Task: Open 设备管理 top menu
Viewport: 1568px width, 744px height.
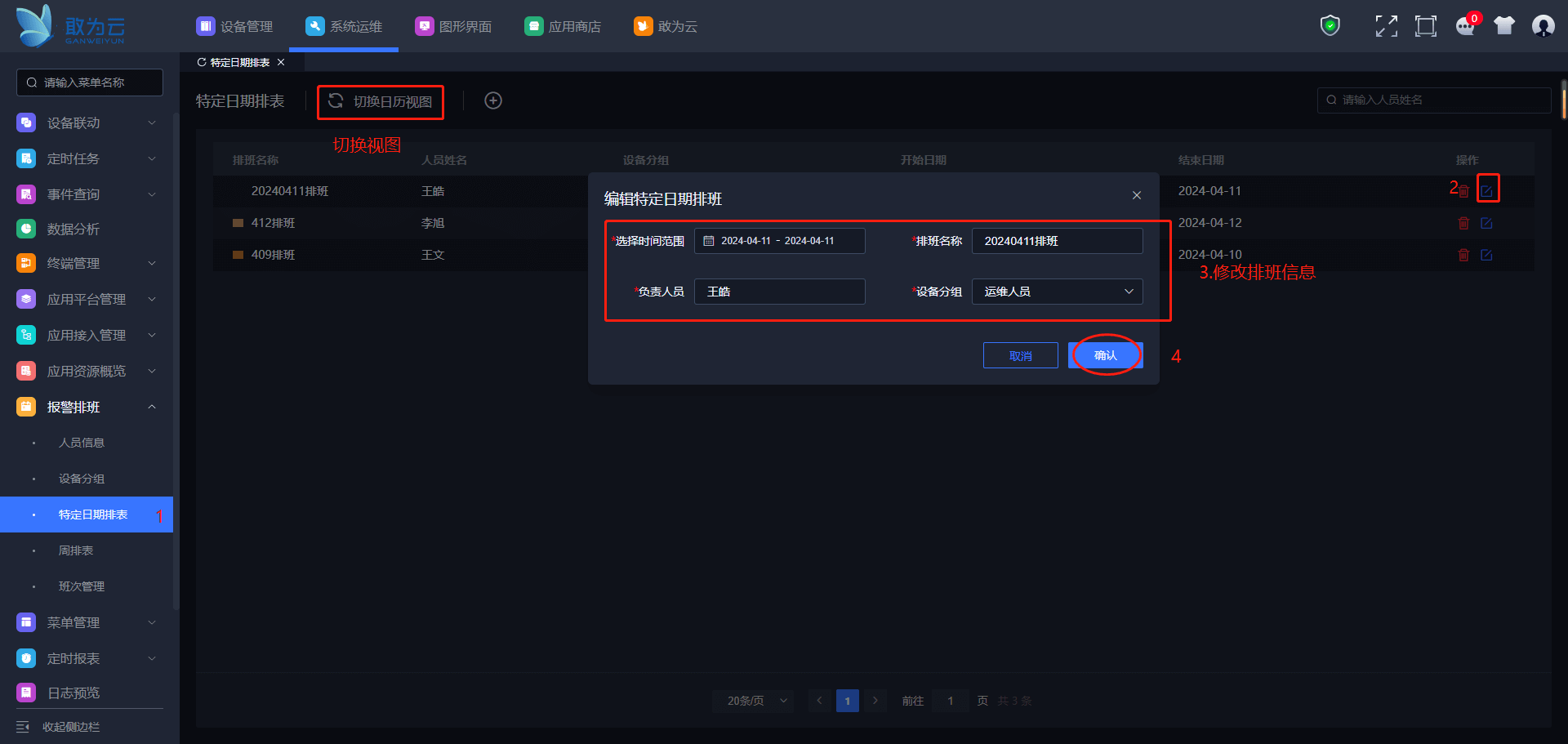Action: click(235, 26)
